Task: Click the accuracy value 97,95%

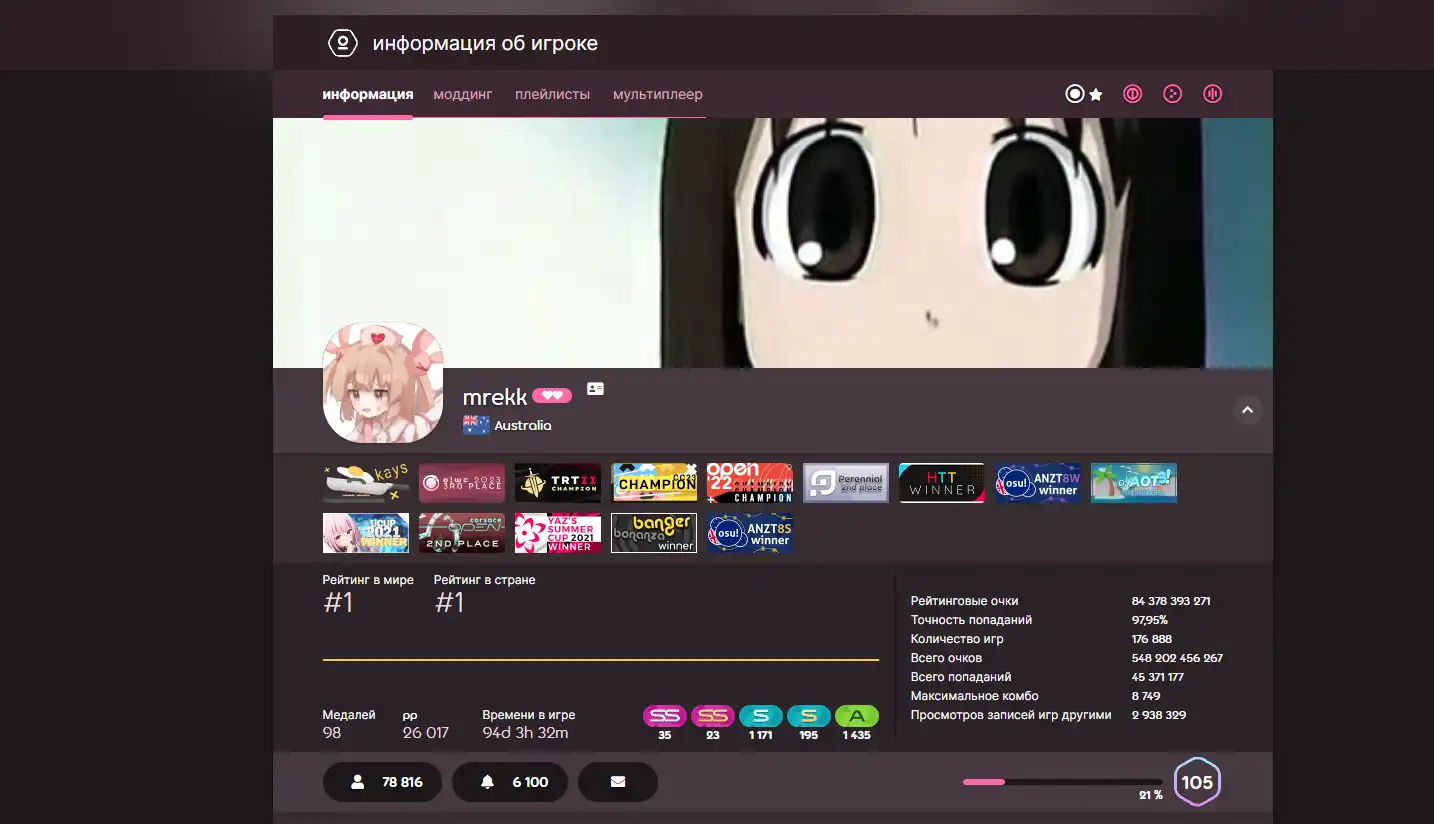Action: pos(1150,620)
